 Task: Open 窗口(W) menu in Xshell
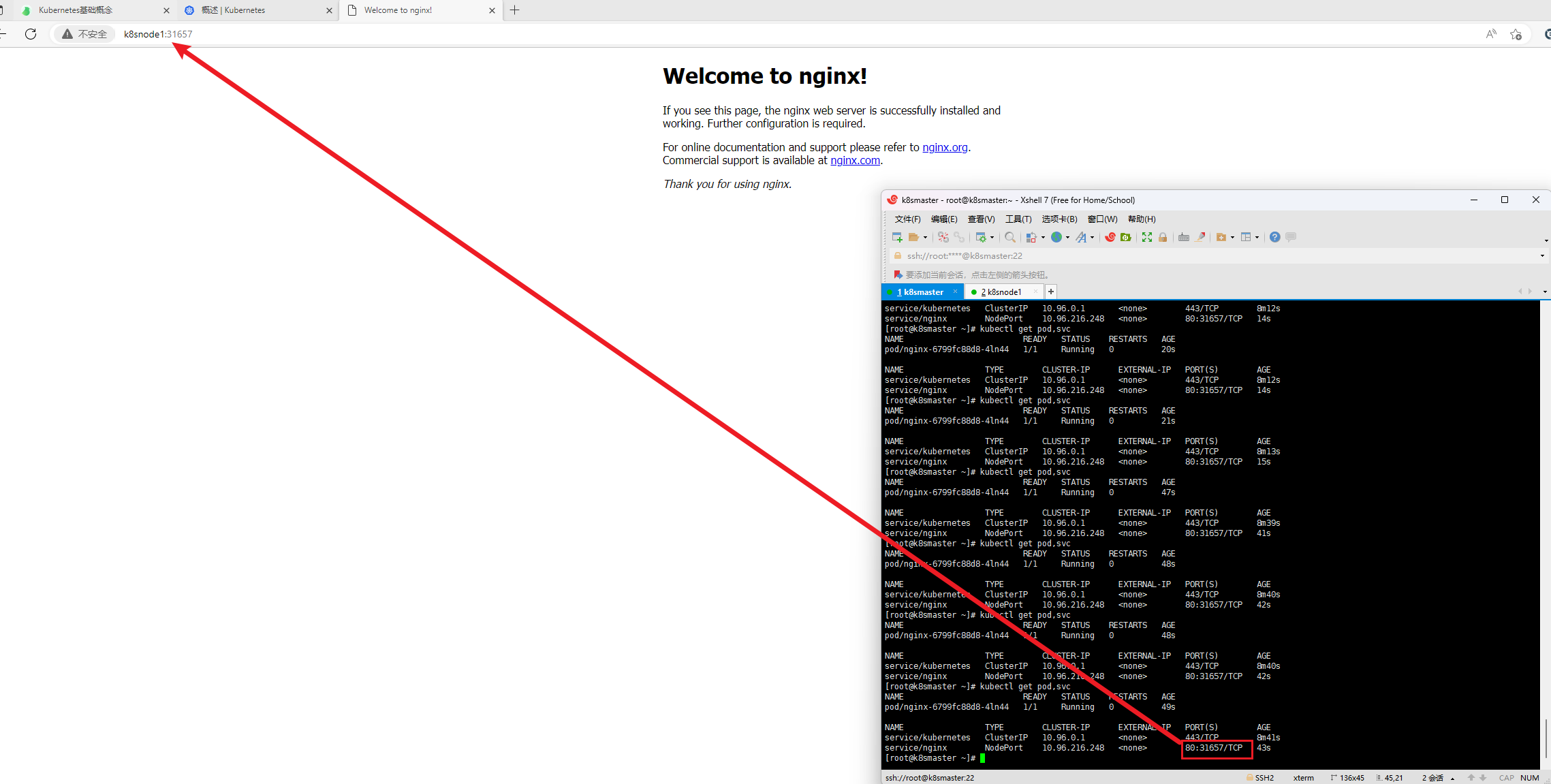coord(1102,219)
